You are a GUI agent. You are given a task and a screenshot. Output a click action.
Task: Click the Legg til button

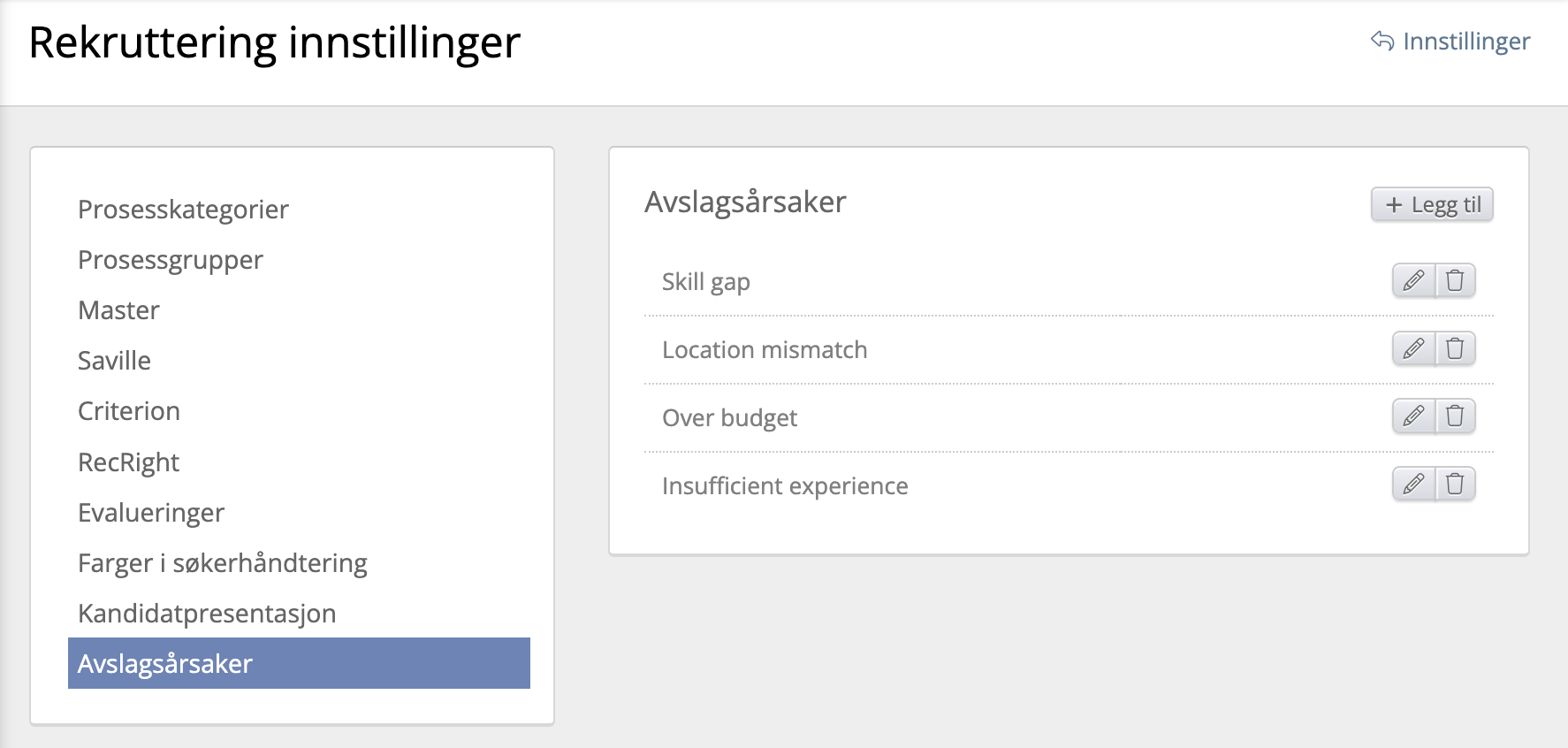1432,205
